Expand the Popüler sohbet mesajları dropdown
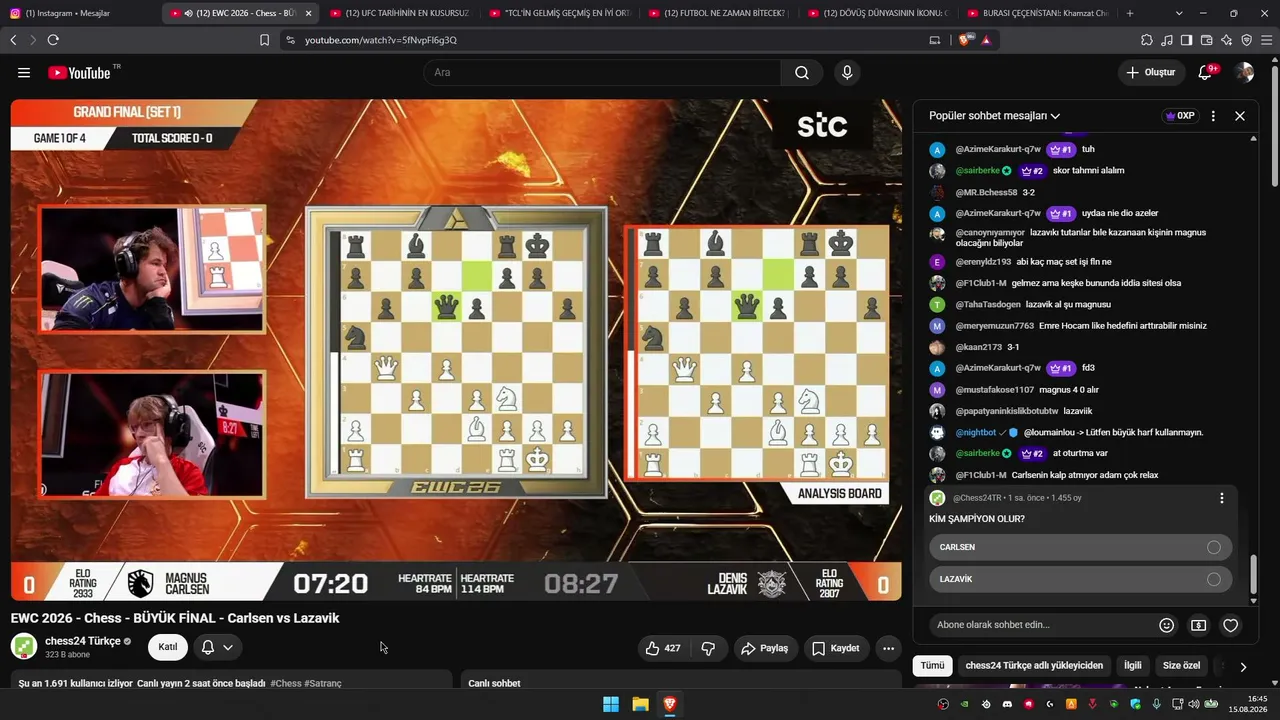 (994, 116)
